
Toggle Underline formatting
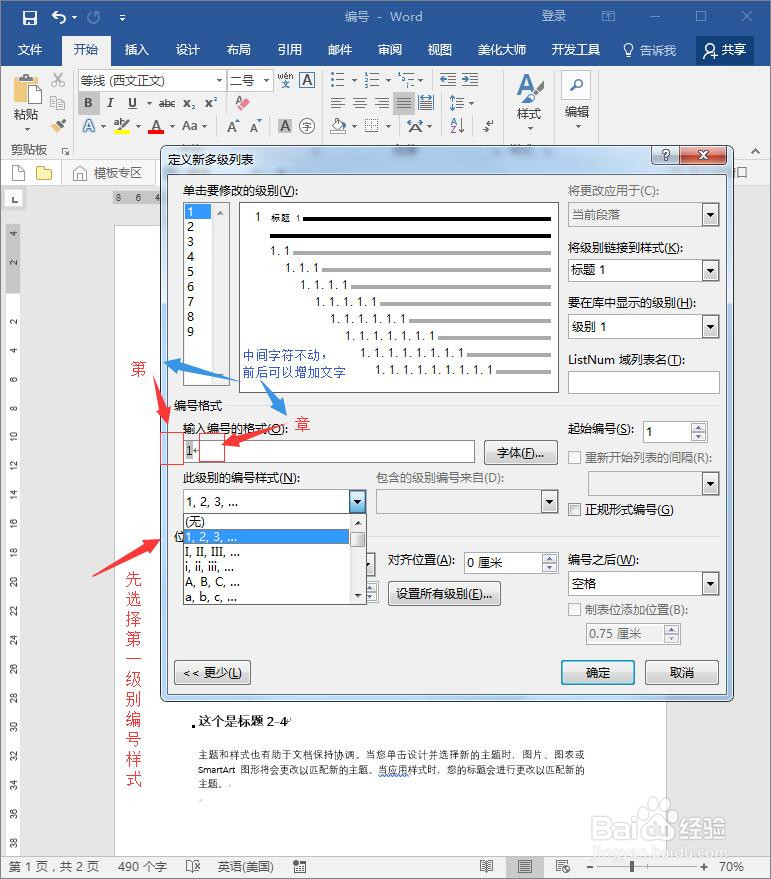[132, 103]
